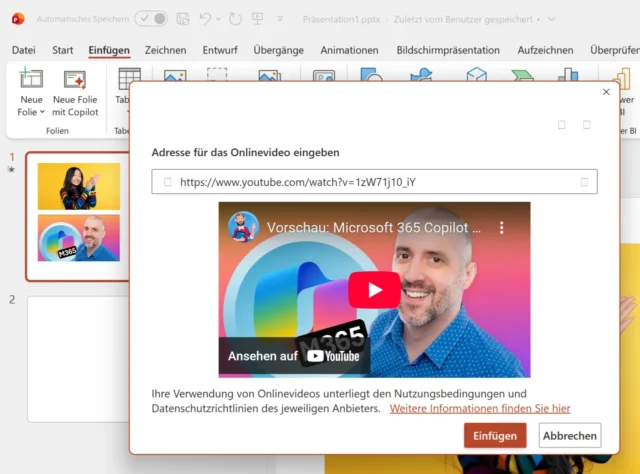Select the Einfügen ribbon tab
The width and height of the screenshot is (640, 474).
109,50
